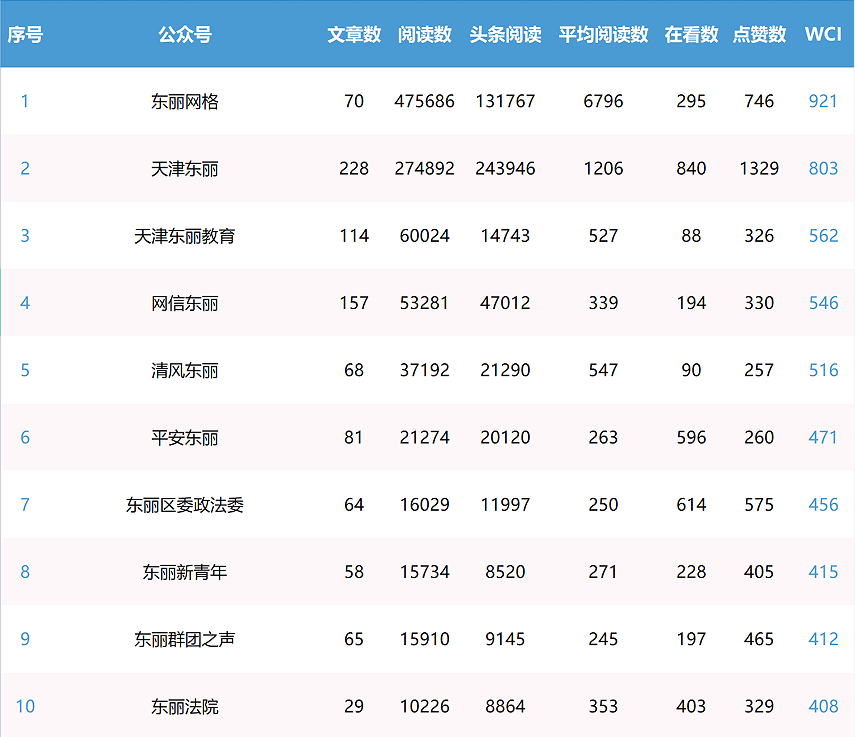Click the 序号 column header
This screenshot has height=737, width=855.
(x=25, y=34)
